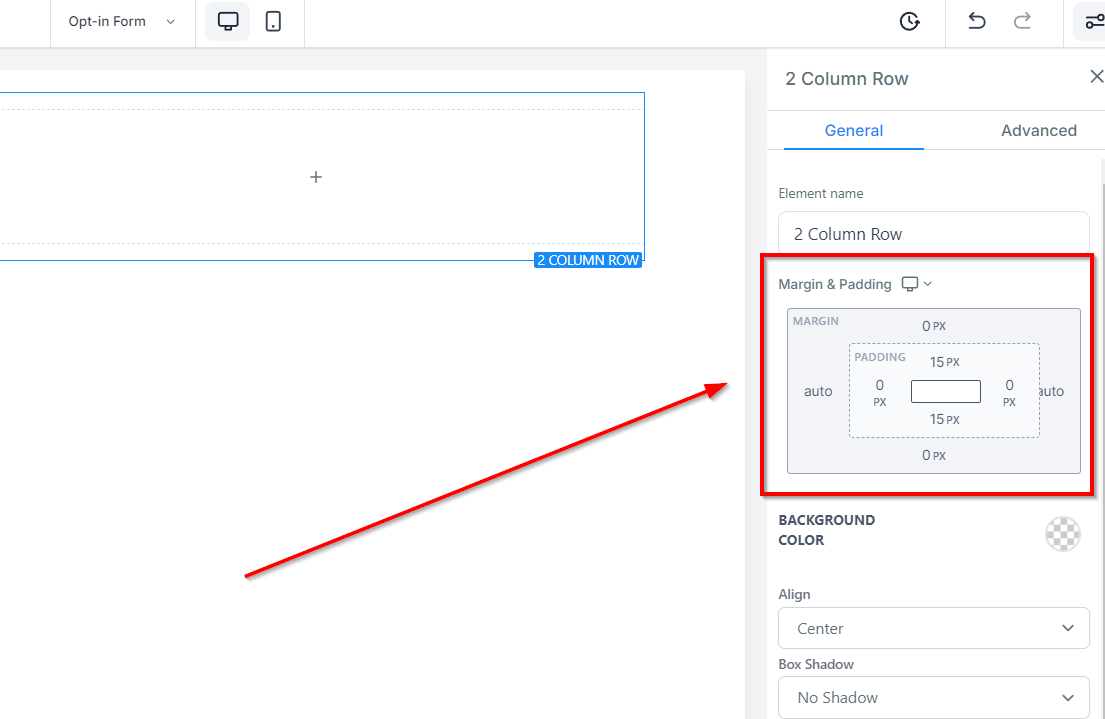Close the 2 Column Row panel

pyautogui.click(x=1096, y=77)
